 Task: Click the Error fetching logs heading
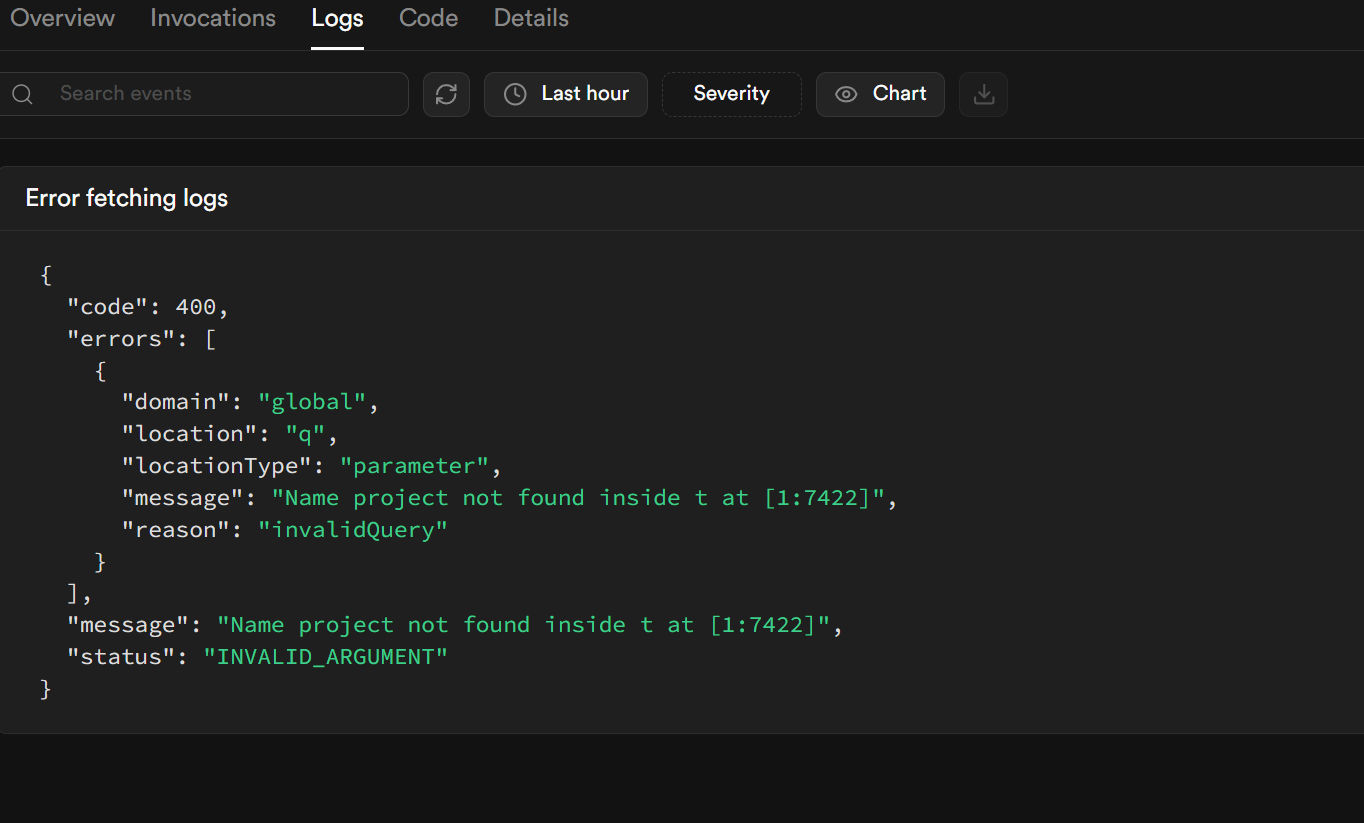click(127, 198)
